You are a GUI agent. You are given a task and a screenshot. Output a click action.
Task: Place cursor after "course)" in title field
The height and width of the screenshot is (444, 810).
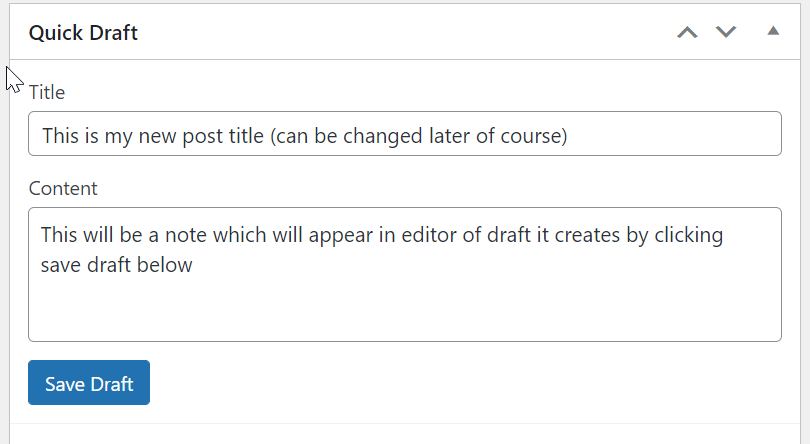pyautogui.click(x=569, y=136)
